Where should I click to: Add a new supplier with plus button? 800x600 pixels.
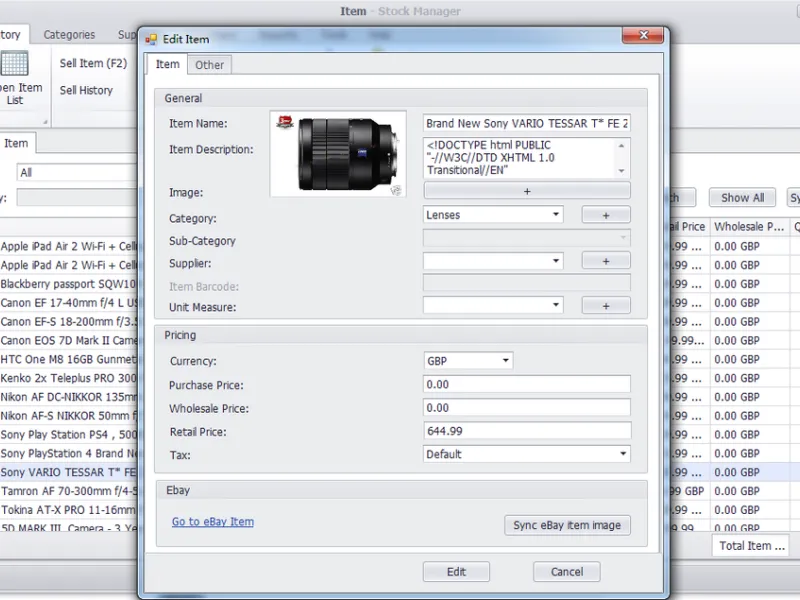606,261
